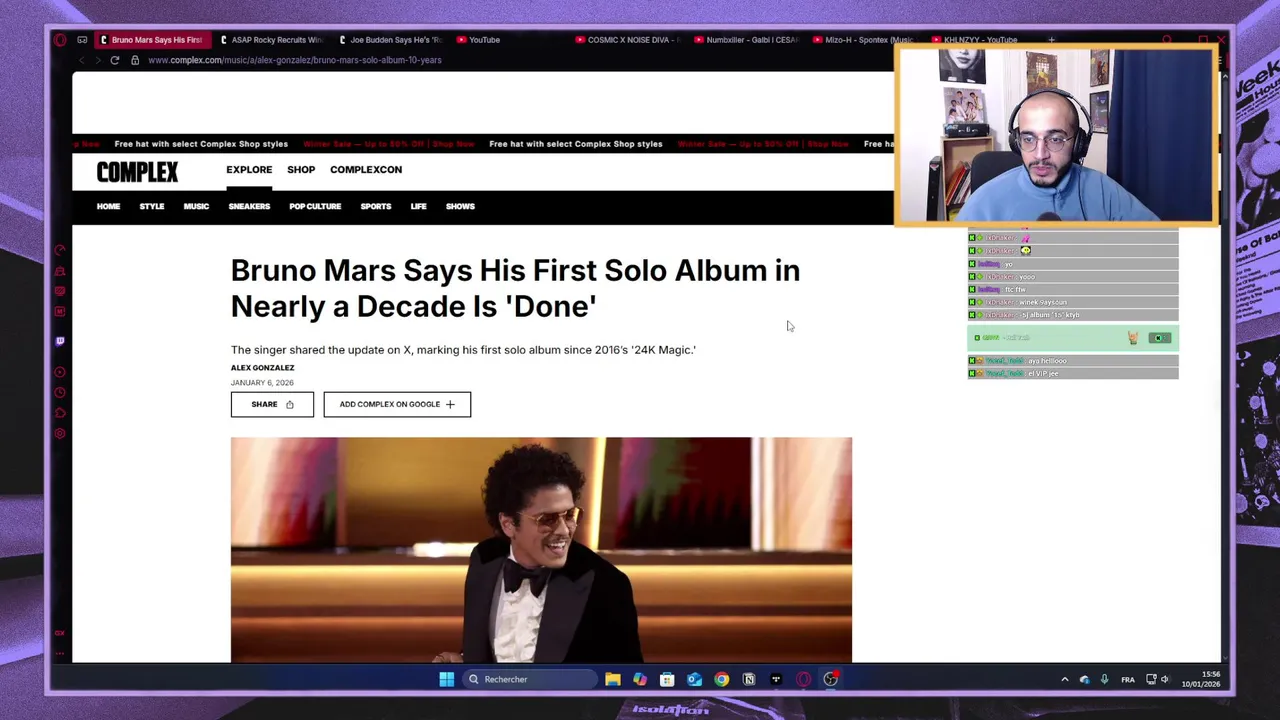Go to the HOME section

108,206
